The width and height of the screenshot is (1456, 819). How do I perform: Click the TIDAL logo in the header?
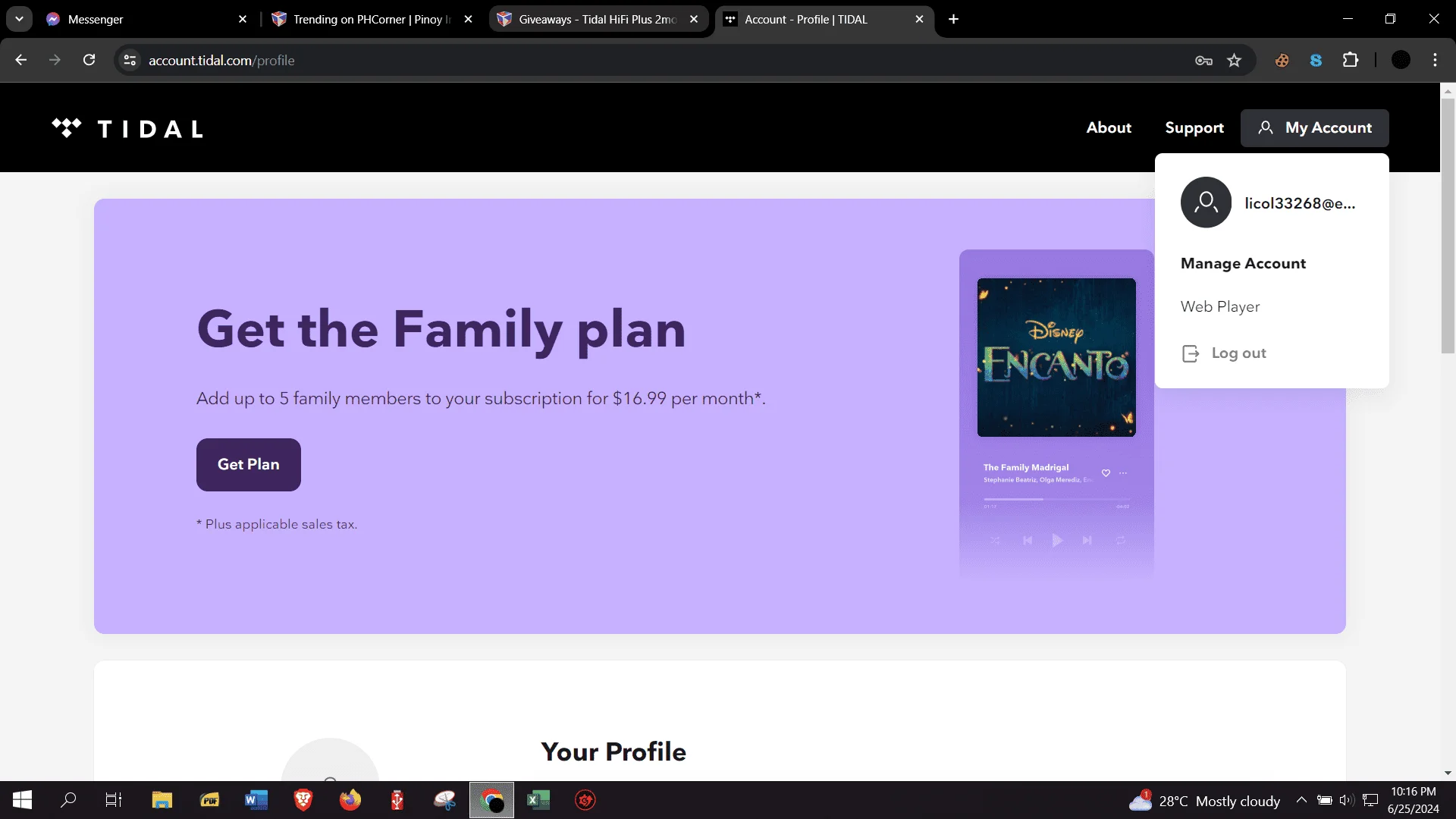127,128
